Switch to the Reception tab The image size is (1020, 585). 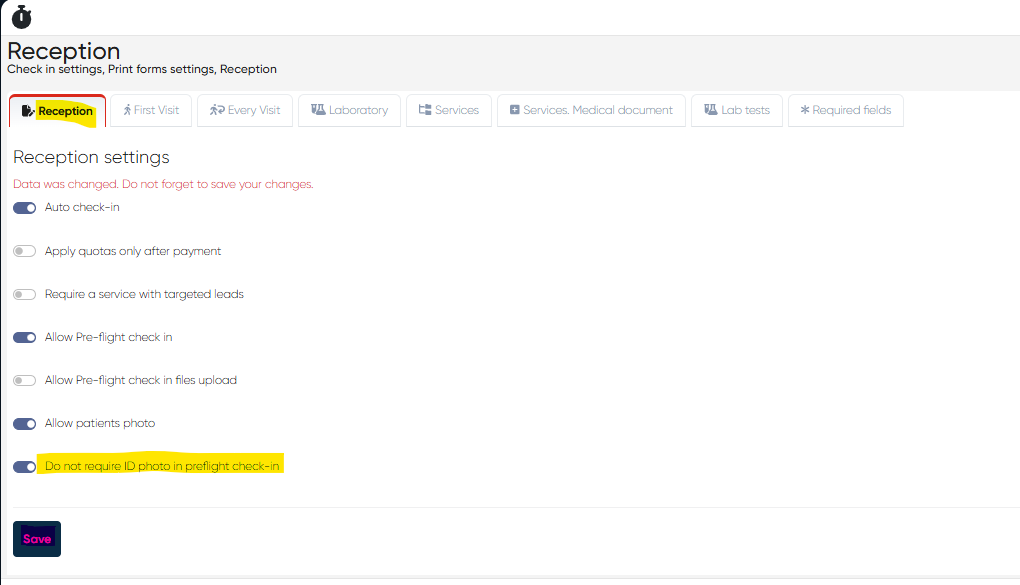coord(57,111)
